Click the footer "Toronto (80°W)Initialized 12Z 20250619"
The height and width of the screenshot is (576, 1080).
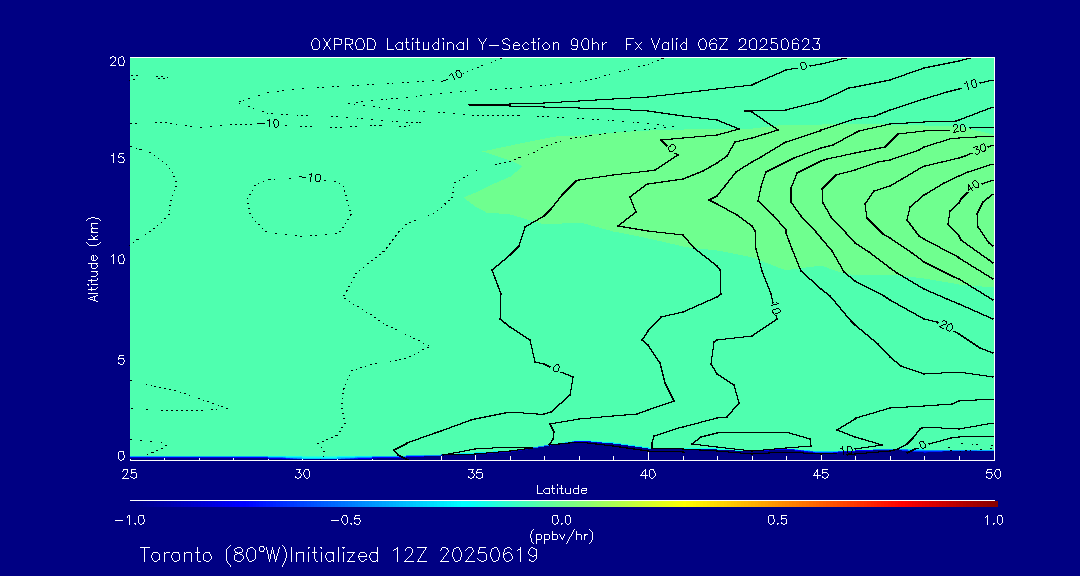[339, 555]
